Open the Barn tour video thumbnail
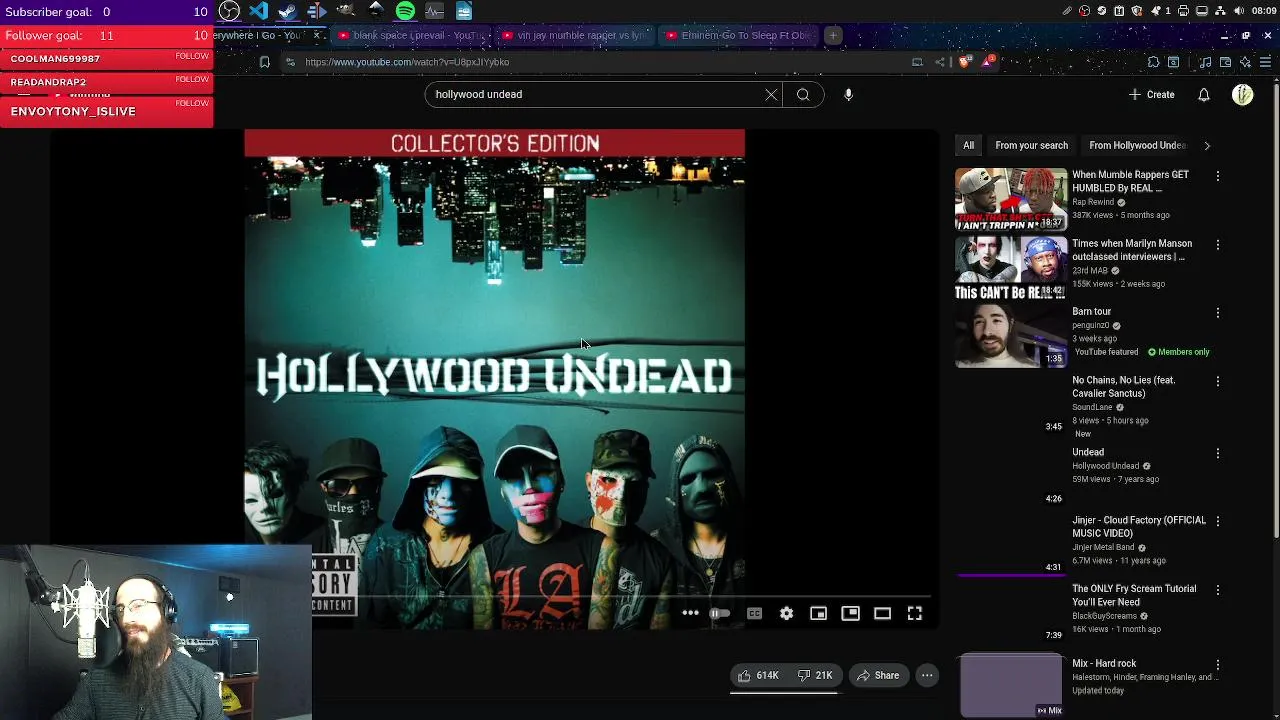This screenshot has width=1280, height=720. tap(1010, 336)
